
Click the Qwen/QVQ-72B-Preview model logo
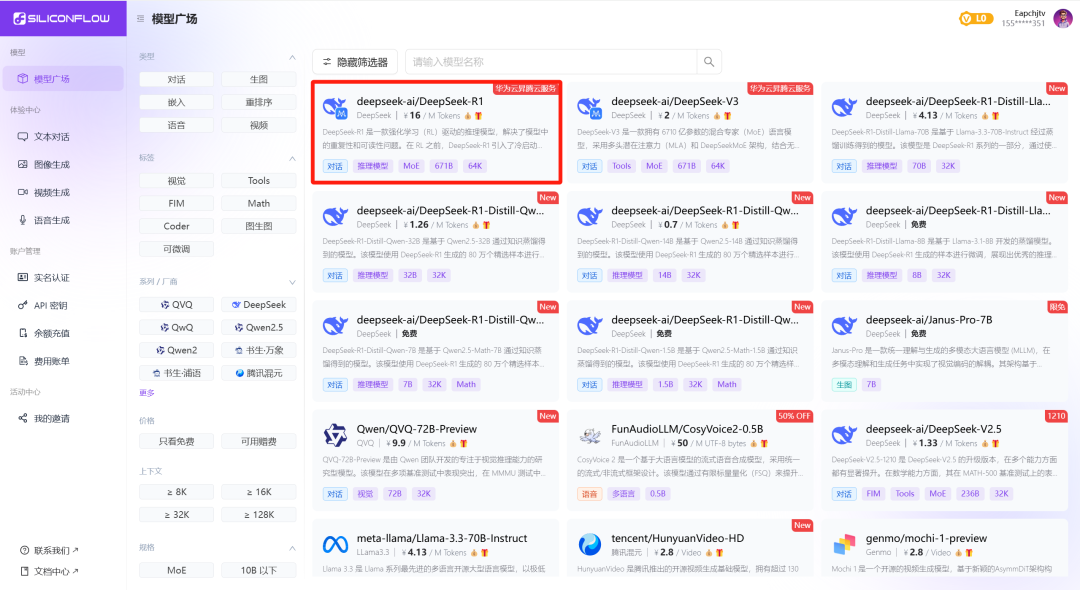coord(335,435)
